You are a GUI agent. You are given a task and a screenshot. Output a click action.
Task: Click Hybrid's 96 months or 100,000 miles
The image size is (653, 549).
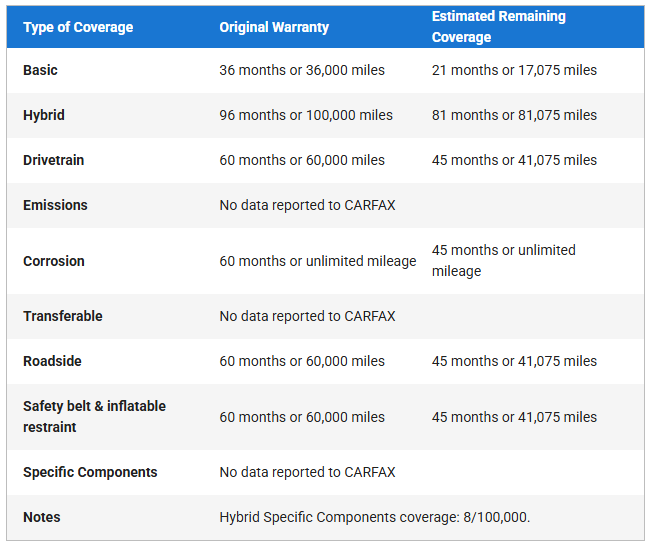pos(306,115)
